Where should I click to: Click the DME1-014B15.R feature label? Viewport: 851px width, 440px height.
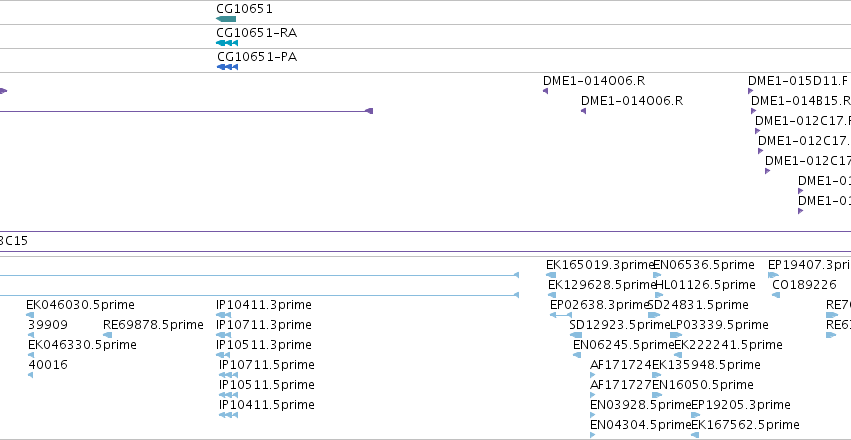[x=801, y=101]
